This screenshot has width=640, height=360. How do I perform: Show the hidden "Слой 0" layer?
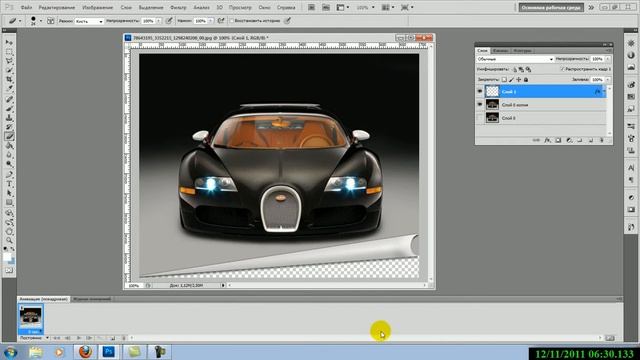[480, 118]
